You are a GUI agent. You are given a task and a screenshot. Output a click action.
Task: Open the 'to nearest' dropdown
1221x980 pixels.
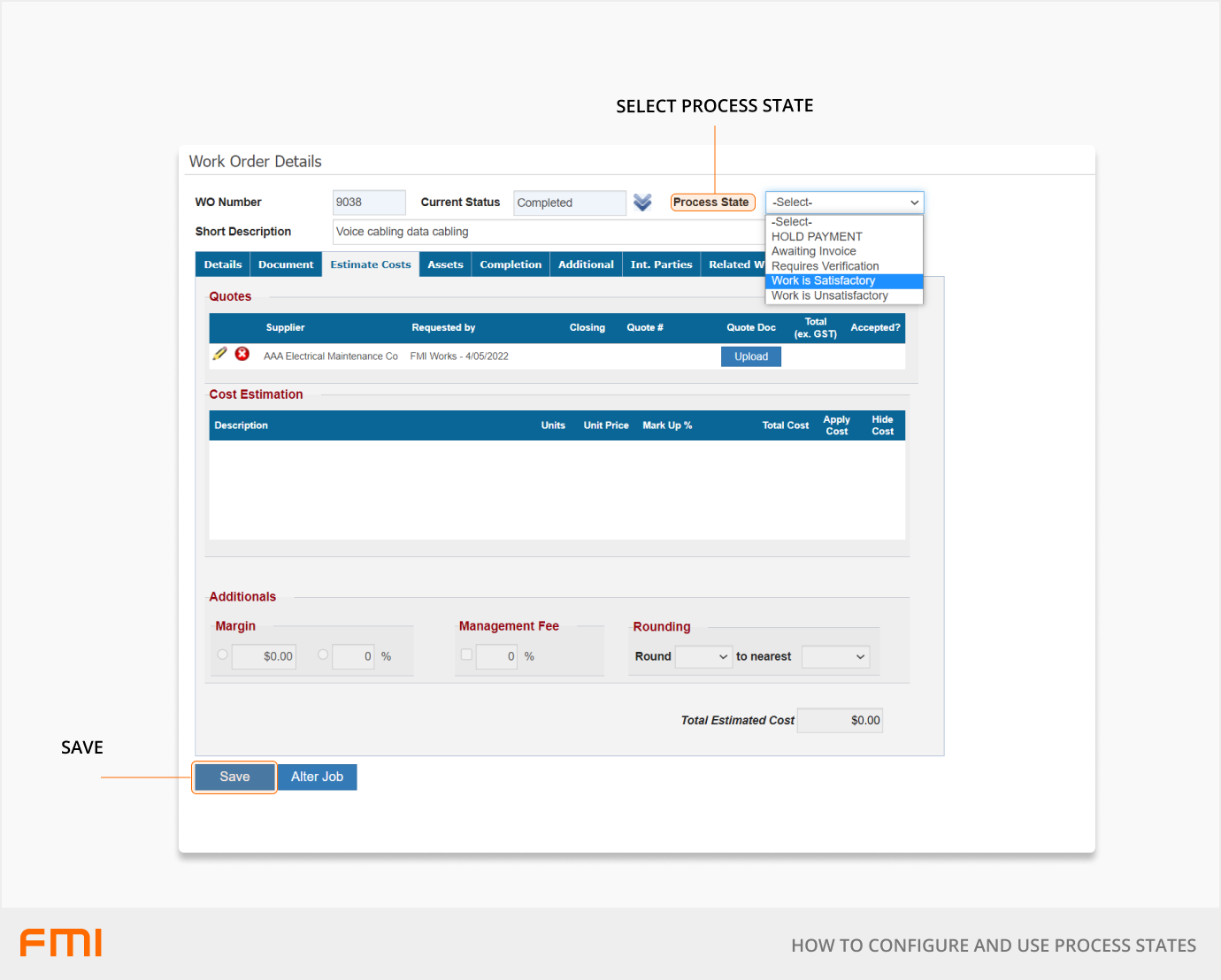click(x=835, y=656)
